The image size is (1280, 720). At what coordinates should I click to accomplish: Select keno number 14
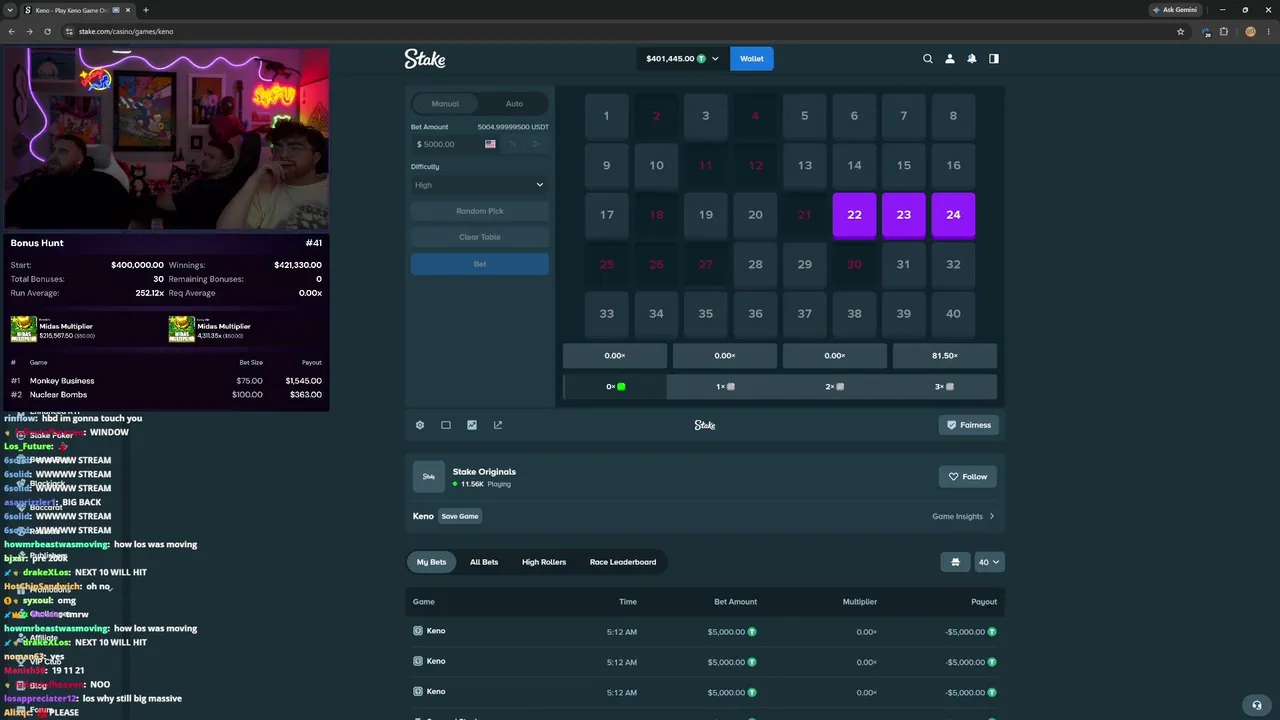[854, 165]
